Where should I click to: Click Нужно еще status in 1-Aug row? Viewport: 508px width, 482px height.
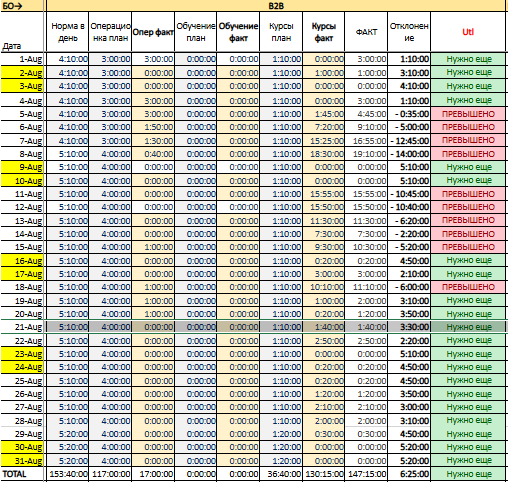tap(468, 59)
